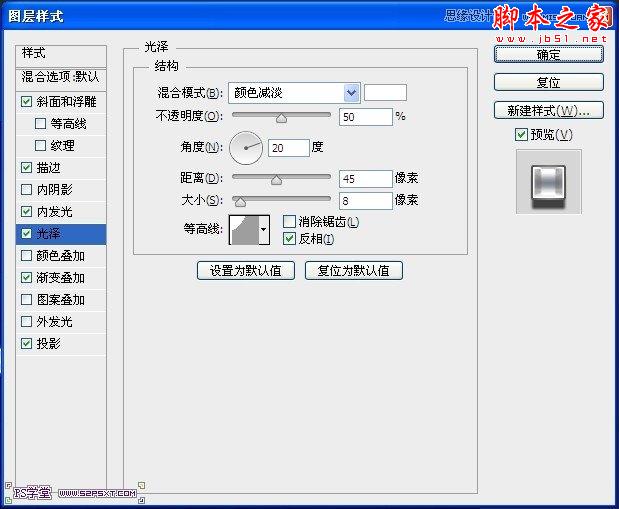
Task: Click the angle dial control
Action: (x=246, y=148)
